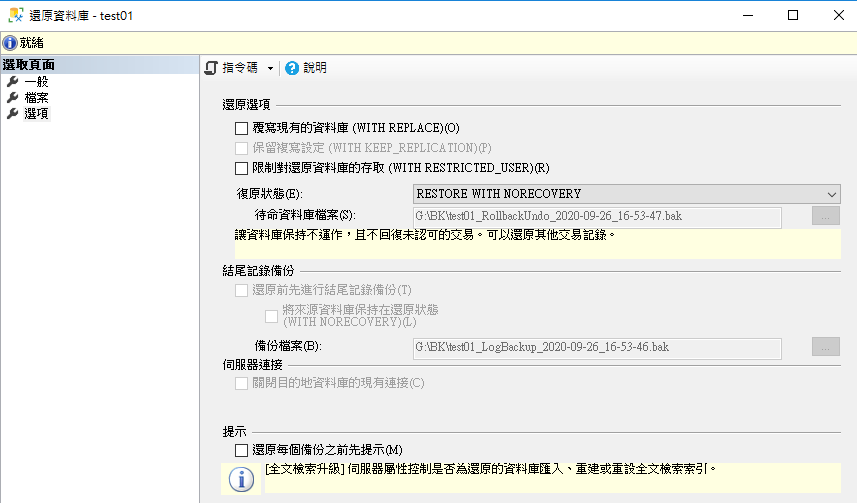Image resolution: width=857 pixels, height=503 pixels.
Task: Open the 說明 help link
Action: [x=315, y=68]
